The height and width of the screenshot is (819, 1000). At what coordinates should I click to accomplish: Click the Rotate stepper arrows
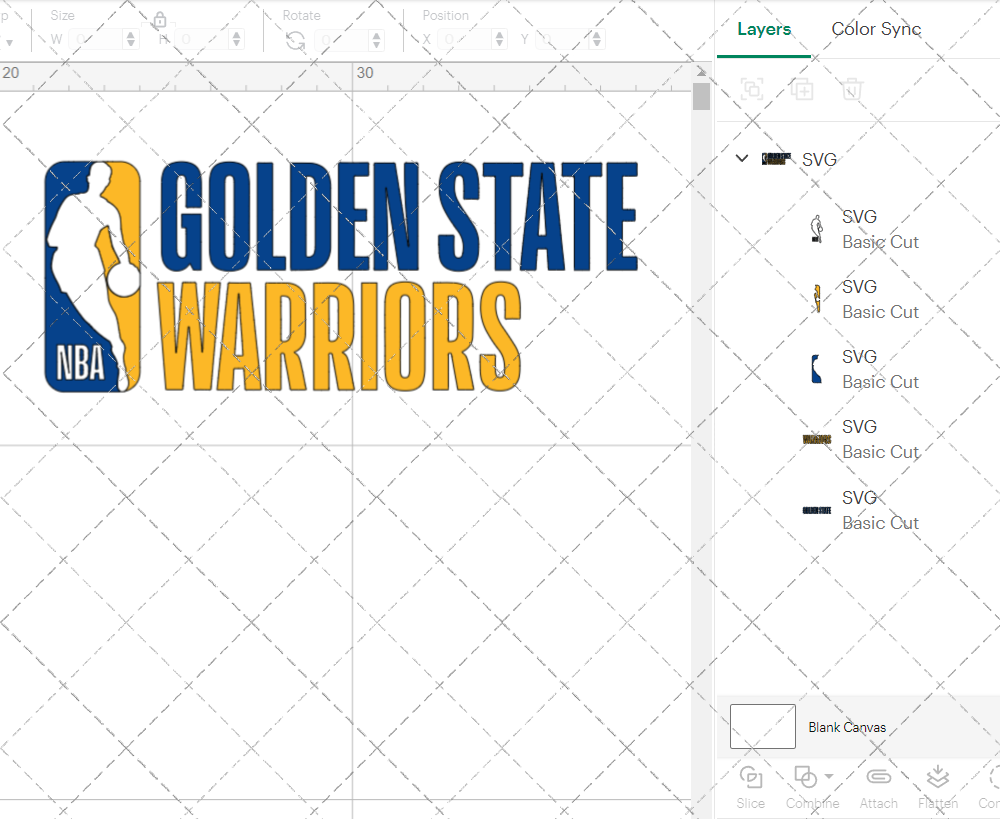[x=376, y=40]
